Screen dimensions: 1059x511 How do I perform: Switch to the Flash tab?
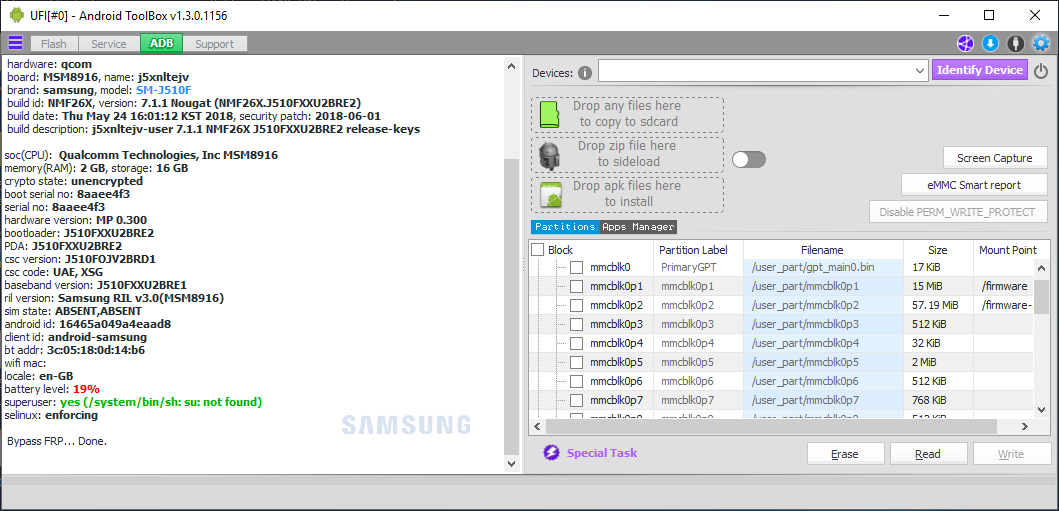pyautogui.click(x=54, y=44)
